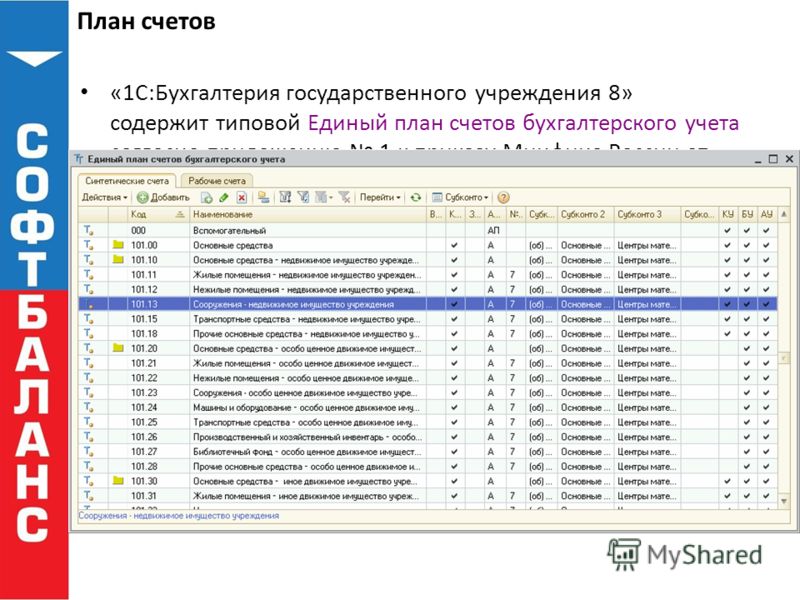Click the Субконто 3 column header

[x=647, y=215]
